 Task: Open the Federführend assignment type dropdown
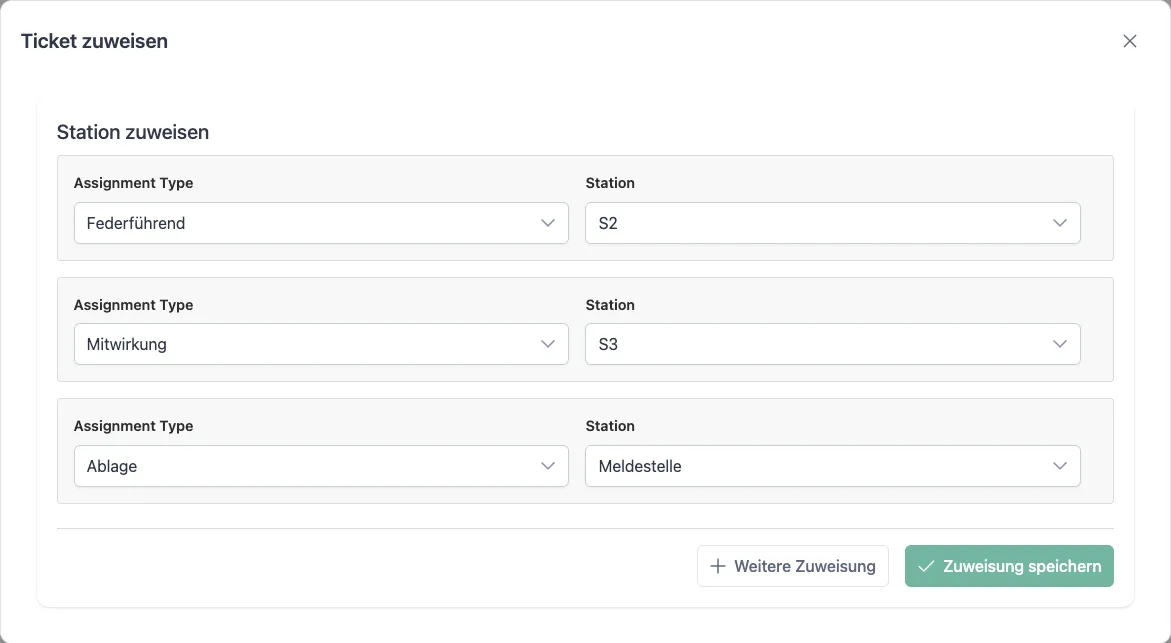pyautogui.click(x=300, y=223)
